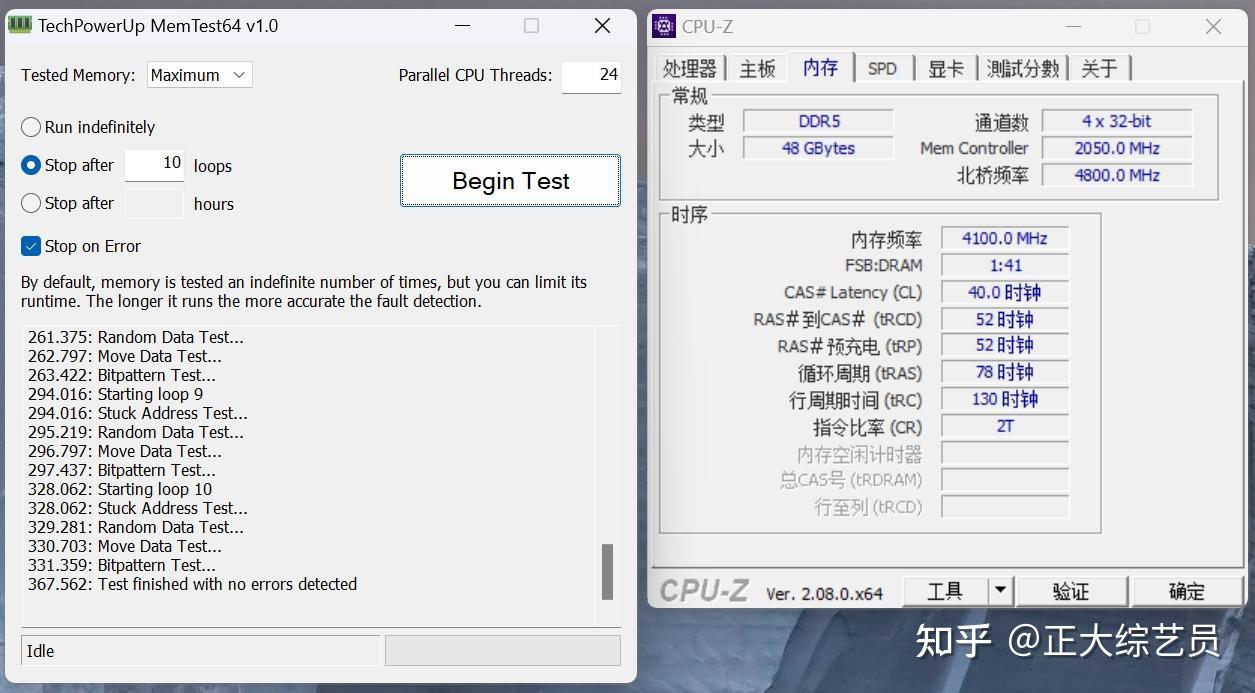The height and width of the screenshot is (693, 1255).
Task: Click the tRAS 78 时钟 value
Action: 1005,372
